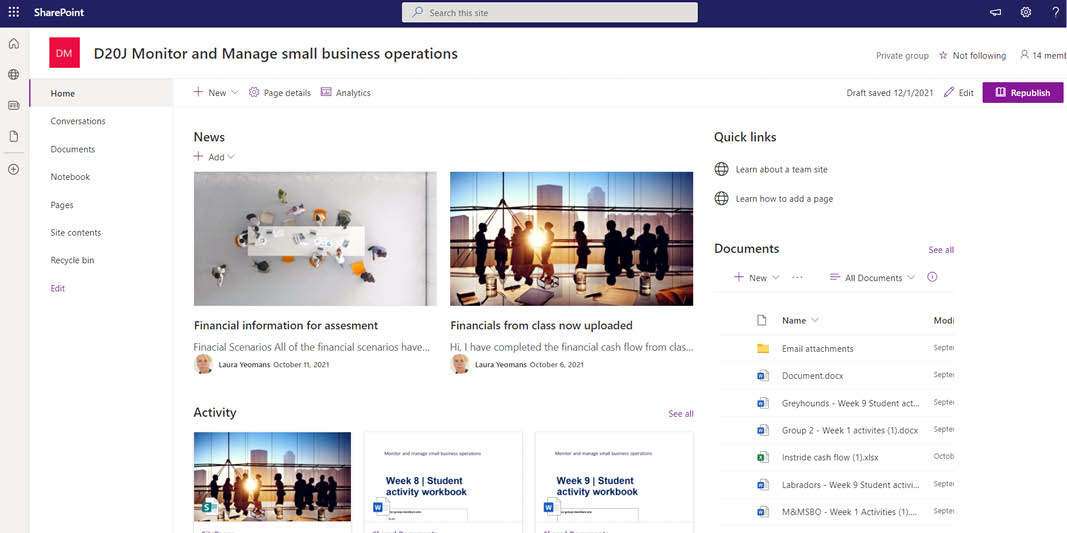Click the Republish button
1067x533 pixels.
click(x=1023, y=93)
